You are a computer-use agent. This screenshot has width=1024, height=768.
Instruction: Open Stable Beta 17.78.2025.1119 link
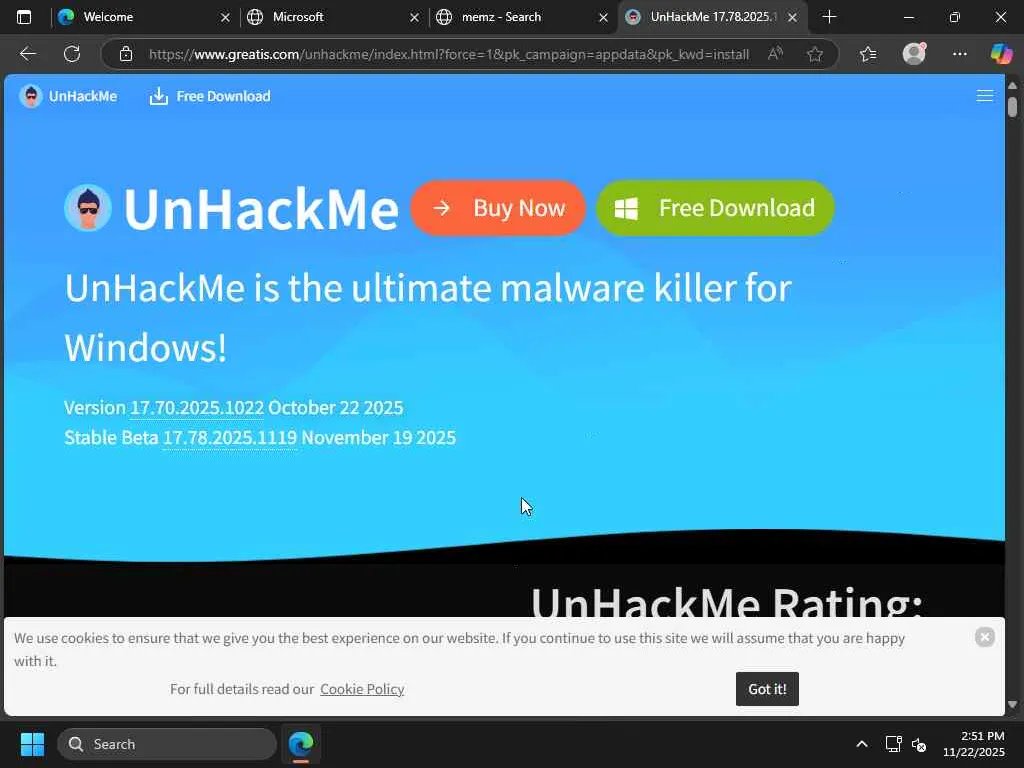click(x=230, y=438)
